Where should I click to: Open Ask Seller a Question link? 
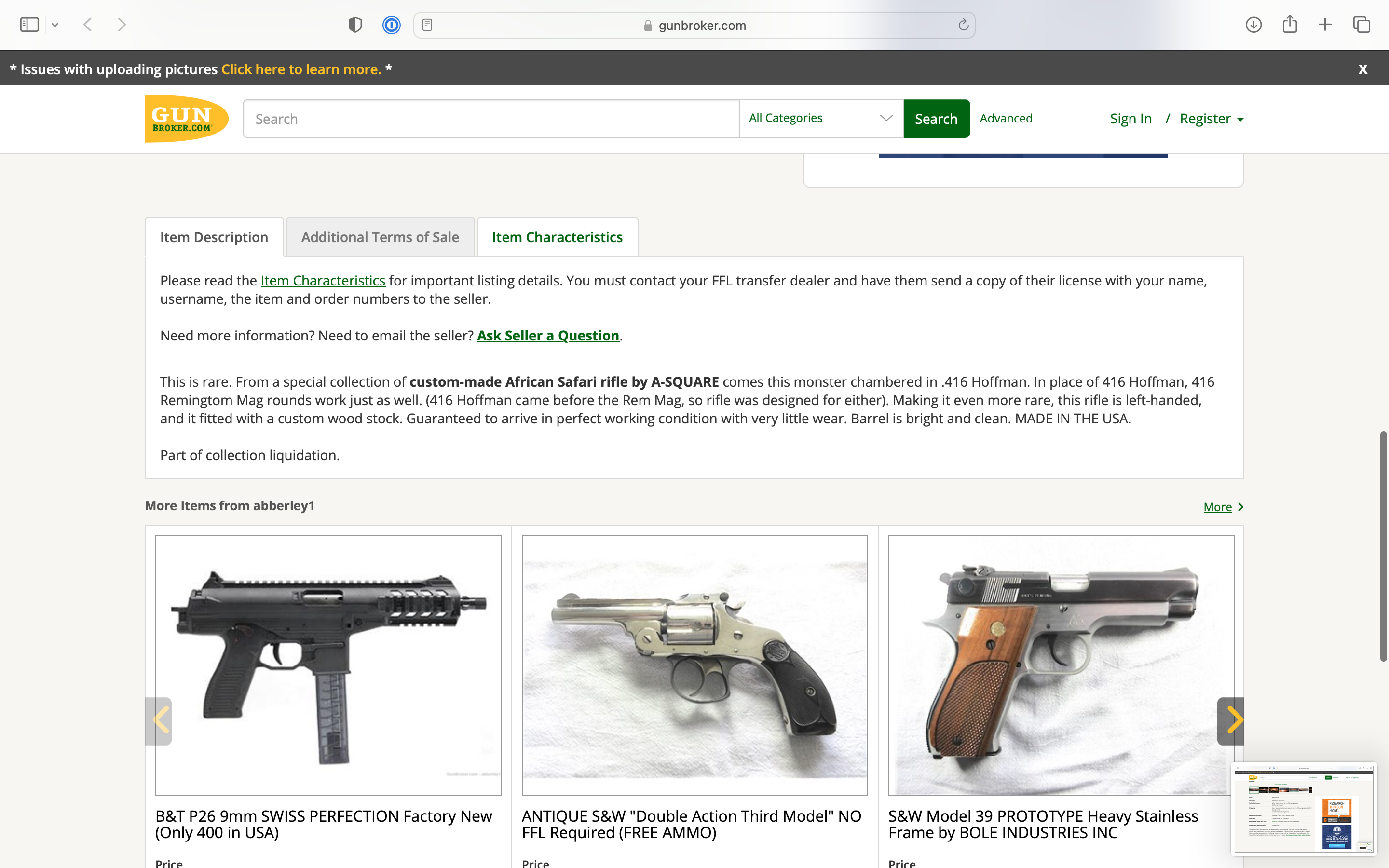coord(548,336)
